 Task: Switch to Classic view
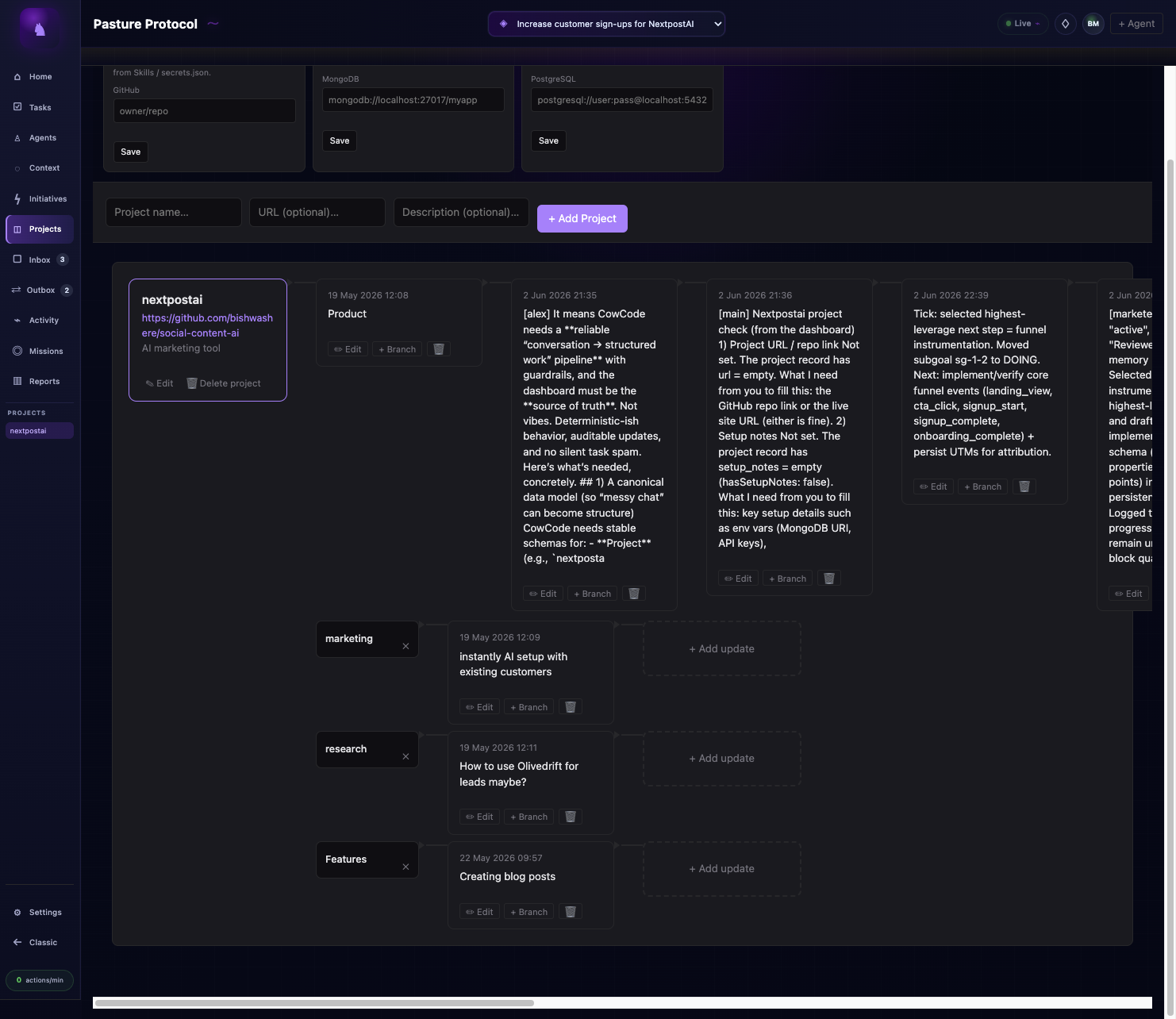point(40,943)
